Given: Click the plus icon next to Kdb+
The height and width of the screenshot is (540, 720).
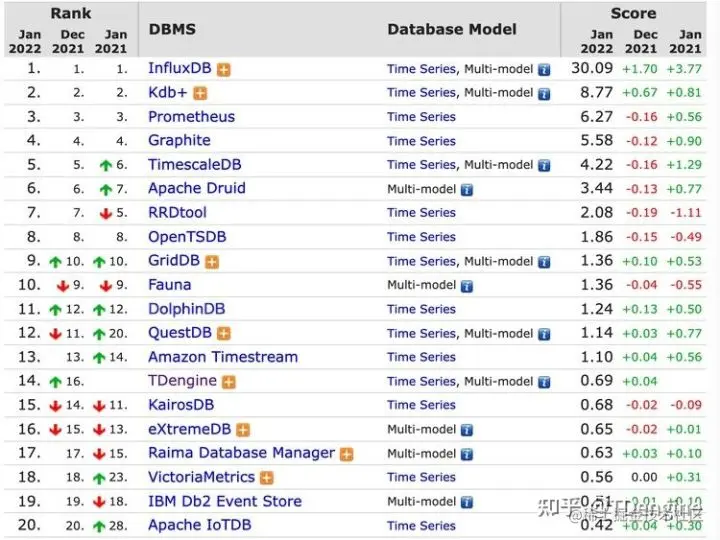Looking at the screenshot, I should [x=200, y=93].
